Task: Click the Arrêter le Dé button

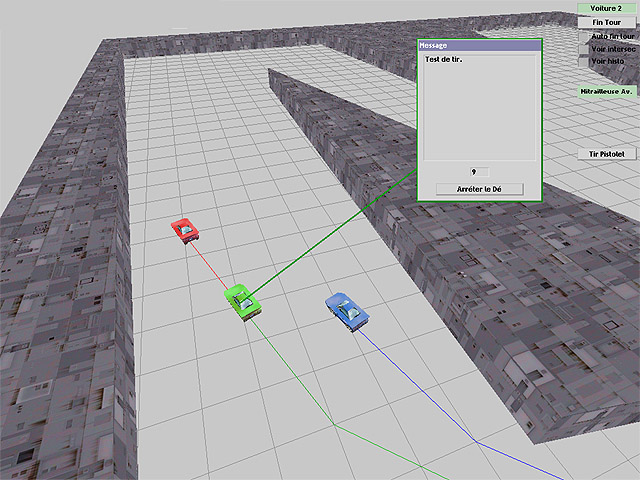Action: click(480, 189)
